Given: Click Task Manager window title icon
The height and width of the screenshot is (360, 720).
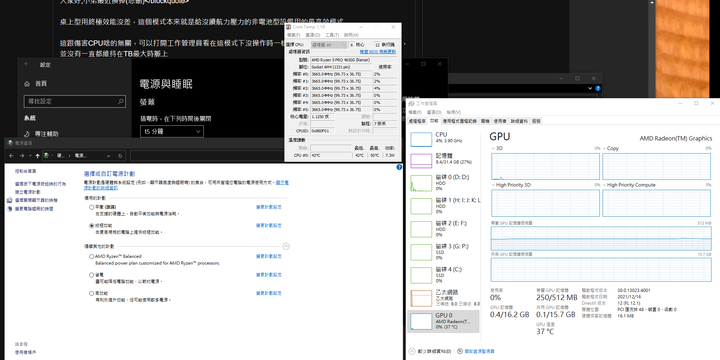Looking at the screenshot, I should (x=411, y=104).
